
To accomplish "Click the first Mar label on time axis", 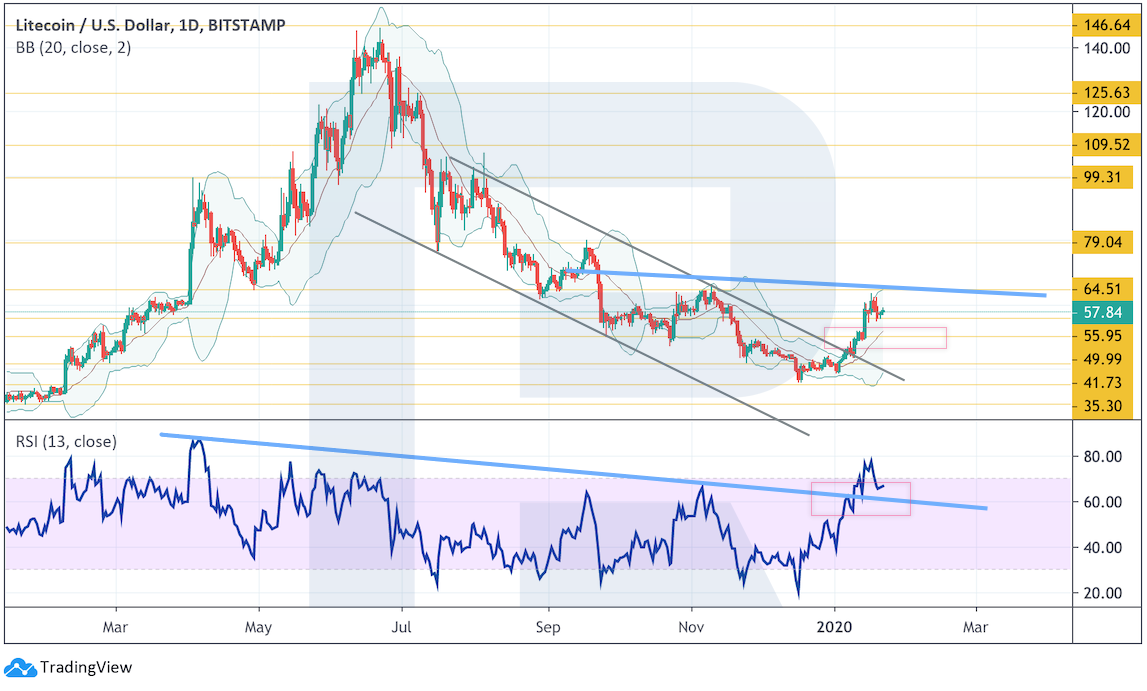I will pyautogui.click(x=116, y=627).
